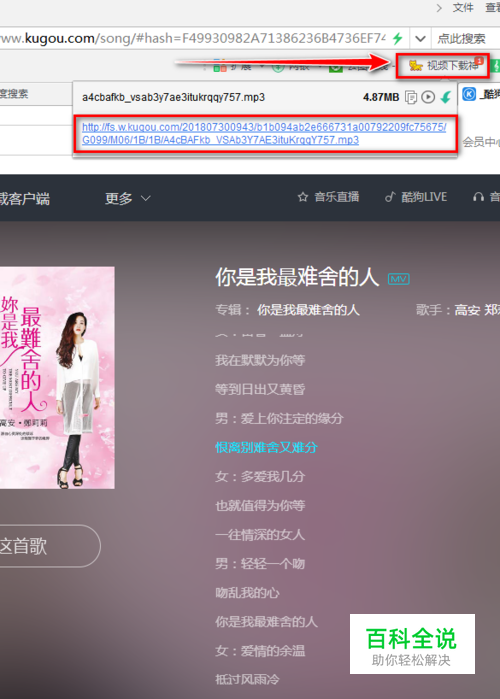Click lyric line 也就值得为你等
This screenshot has height=699, width=500.
[x=260, y=505]
